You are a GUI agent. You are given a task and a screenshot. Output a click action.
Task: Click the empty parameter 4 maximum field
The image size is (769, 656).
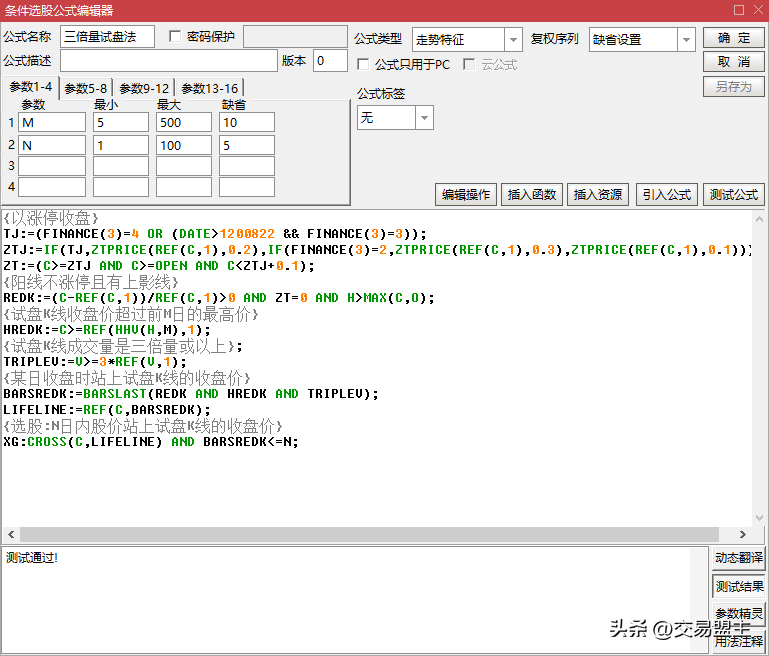pos(184,187)
